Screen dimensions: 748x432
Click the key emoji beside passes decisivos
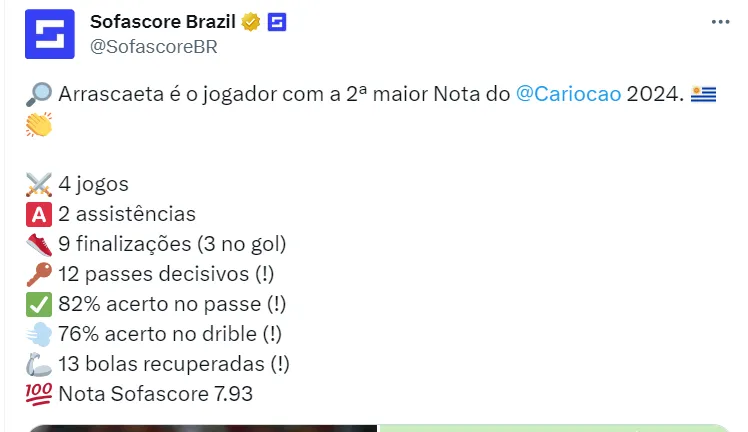38,274
